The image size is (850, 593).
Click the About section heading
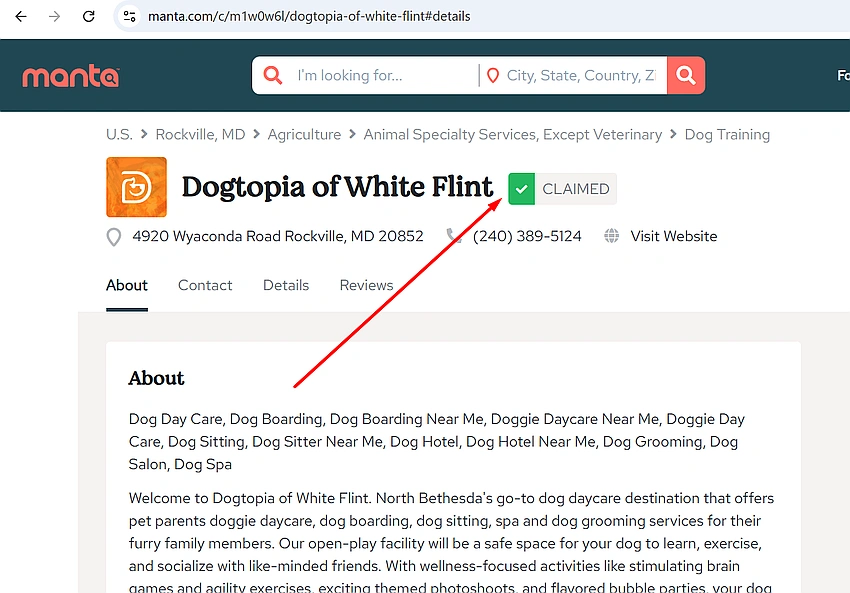[156, 378]
